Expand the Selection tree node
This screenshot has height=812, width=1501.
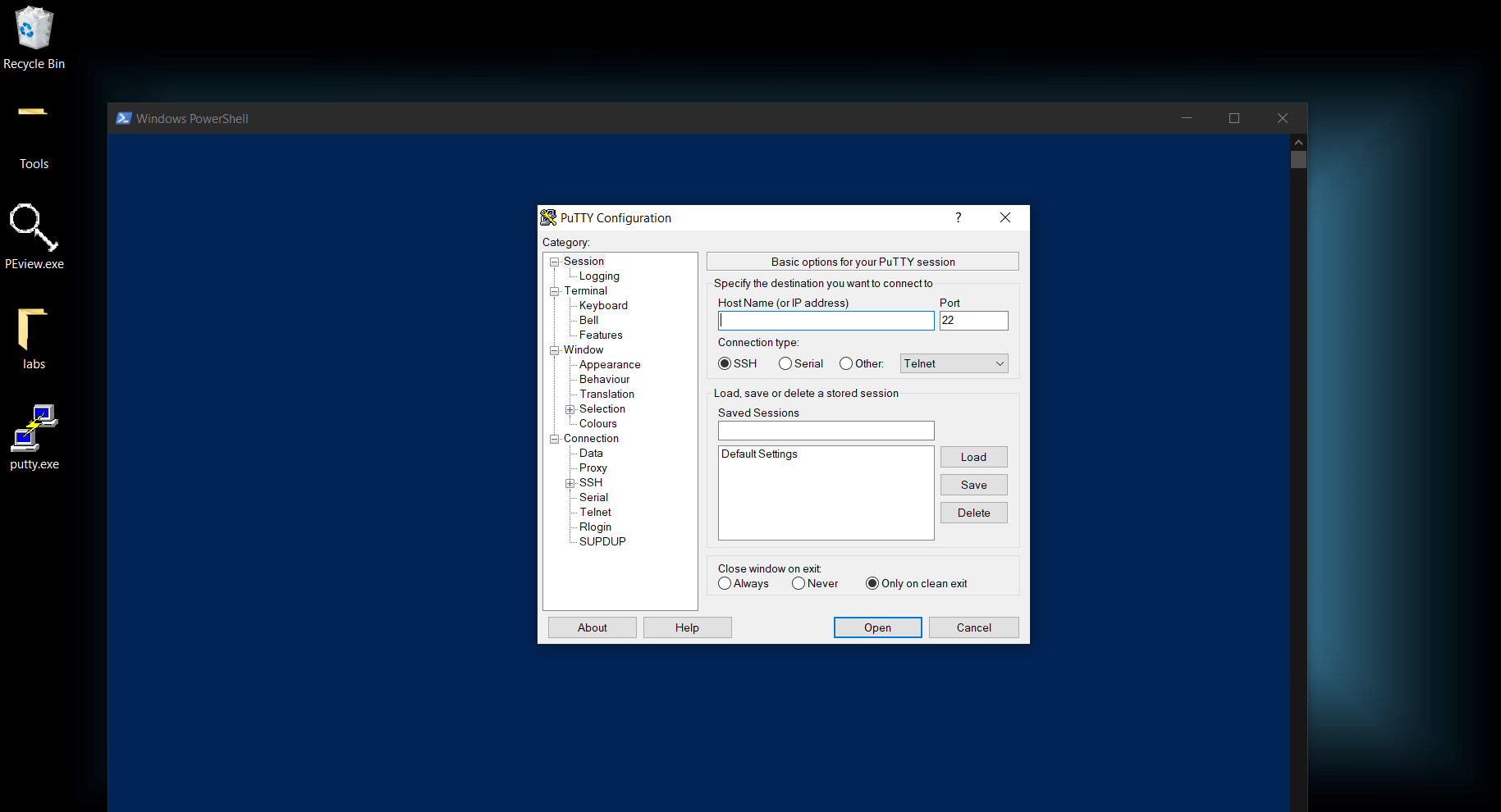[x=570, y=409]
